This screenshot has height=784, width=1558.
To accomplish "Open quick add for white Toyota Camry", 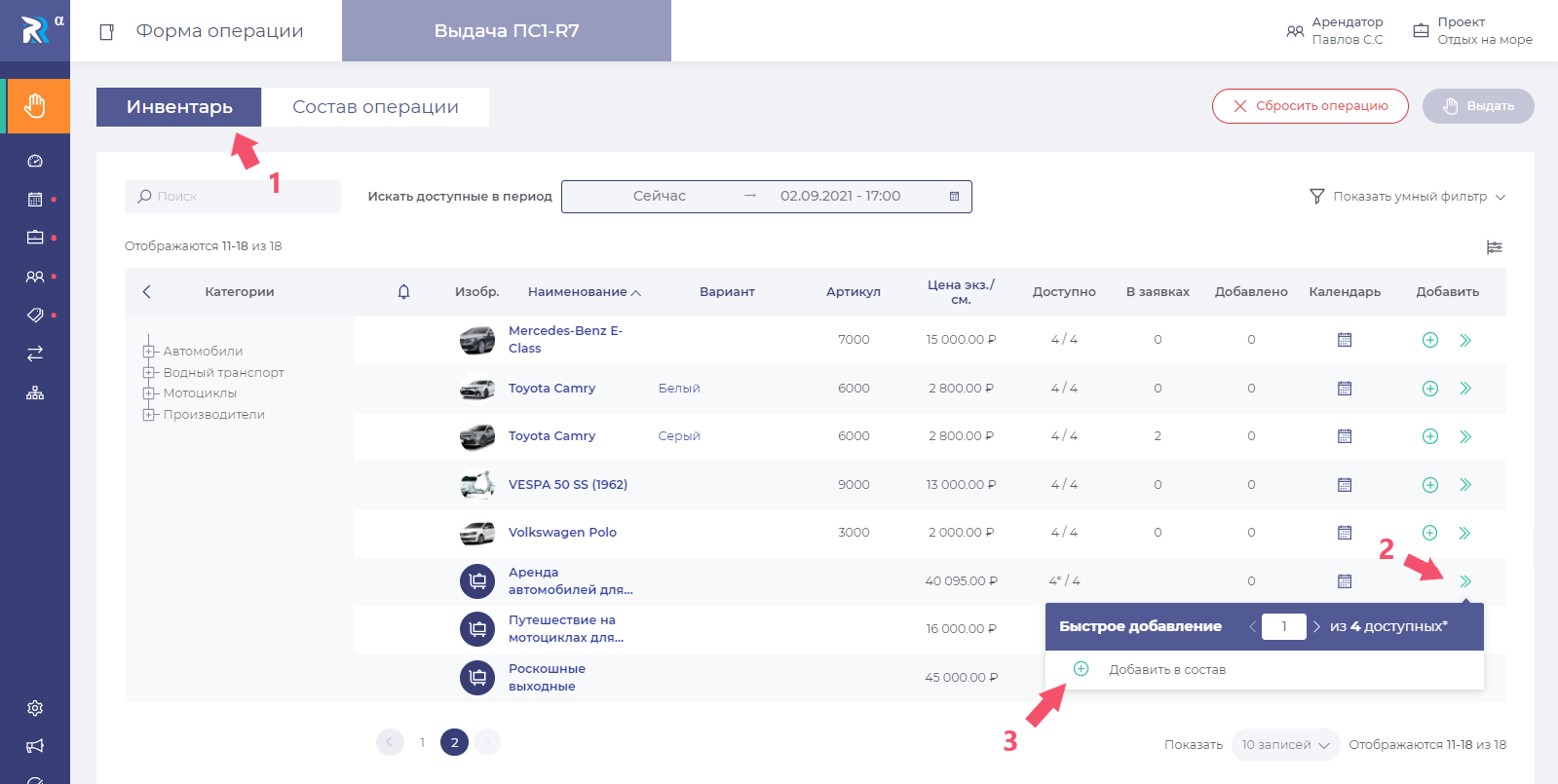I will click(1465, 389).
